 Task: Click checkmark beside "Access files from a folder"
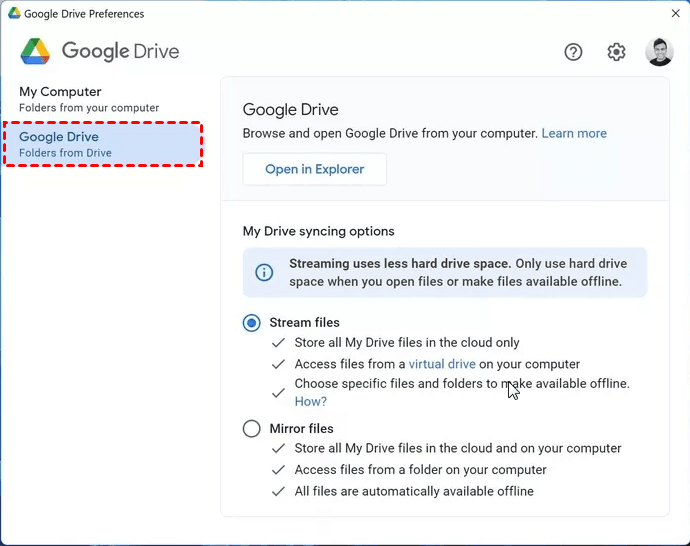coord(278,470)
